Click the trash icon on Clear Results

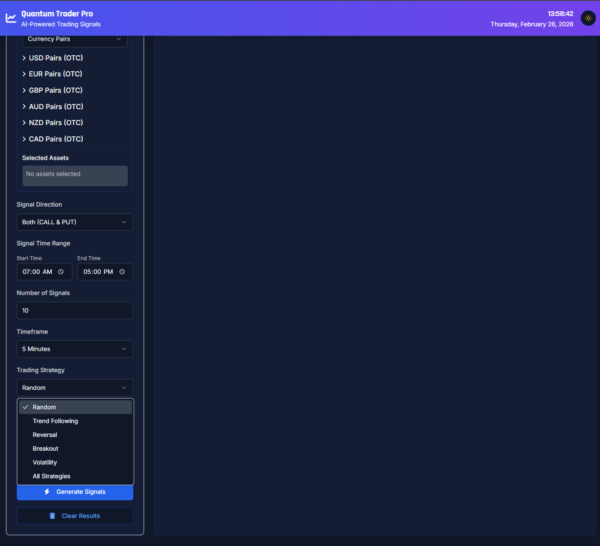(x=53, y=516)
